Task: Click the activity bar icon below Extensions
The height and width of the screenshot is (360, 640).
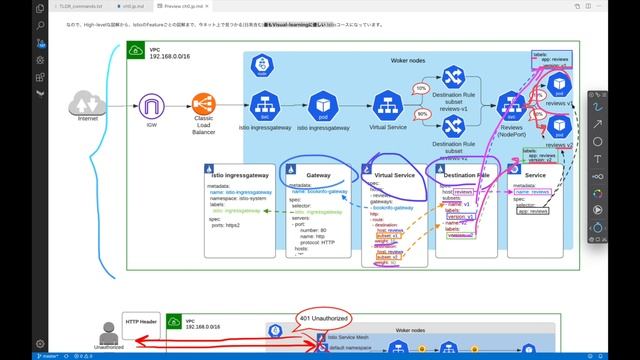Action: pos(40,93)
